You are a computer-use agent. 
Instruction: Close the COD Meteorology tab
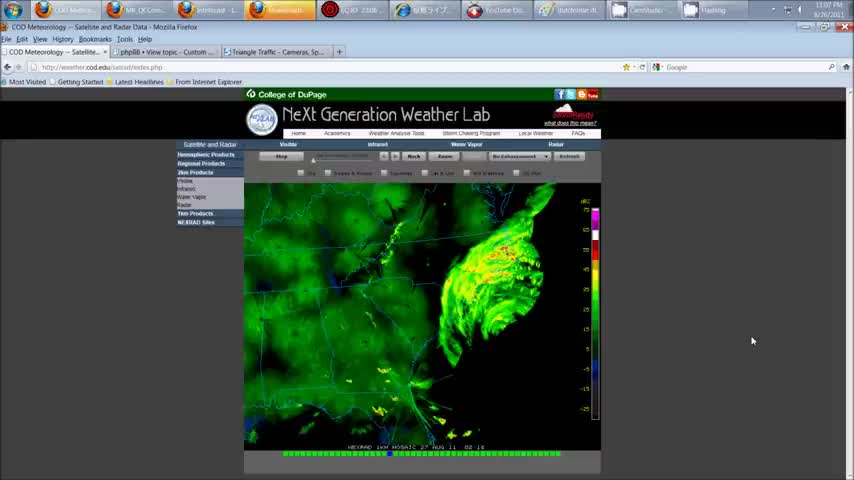105,52
